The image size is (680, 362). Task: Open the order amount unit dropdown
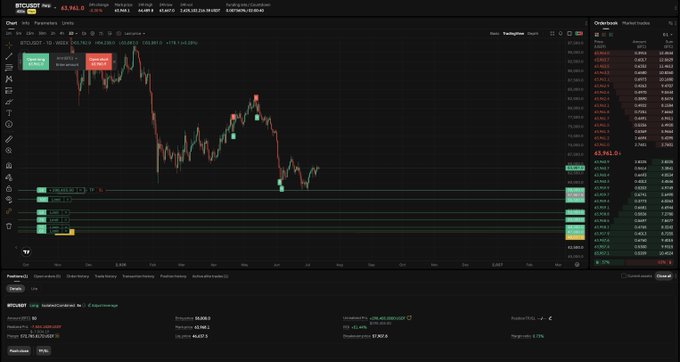tap(67, 58)
